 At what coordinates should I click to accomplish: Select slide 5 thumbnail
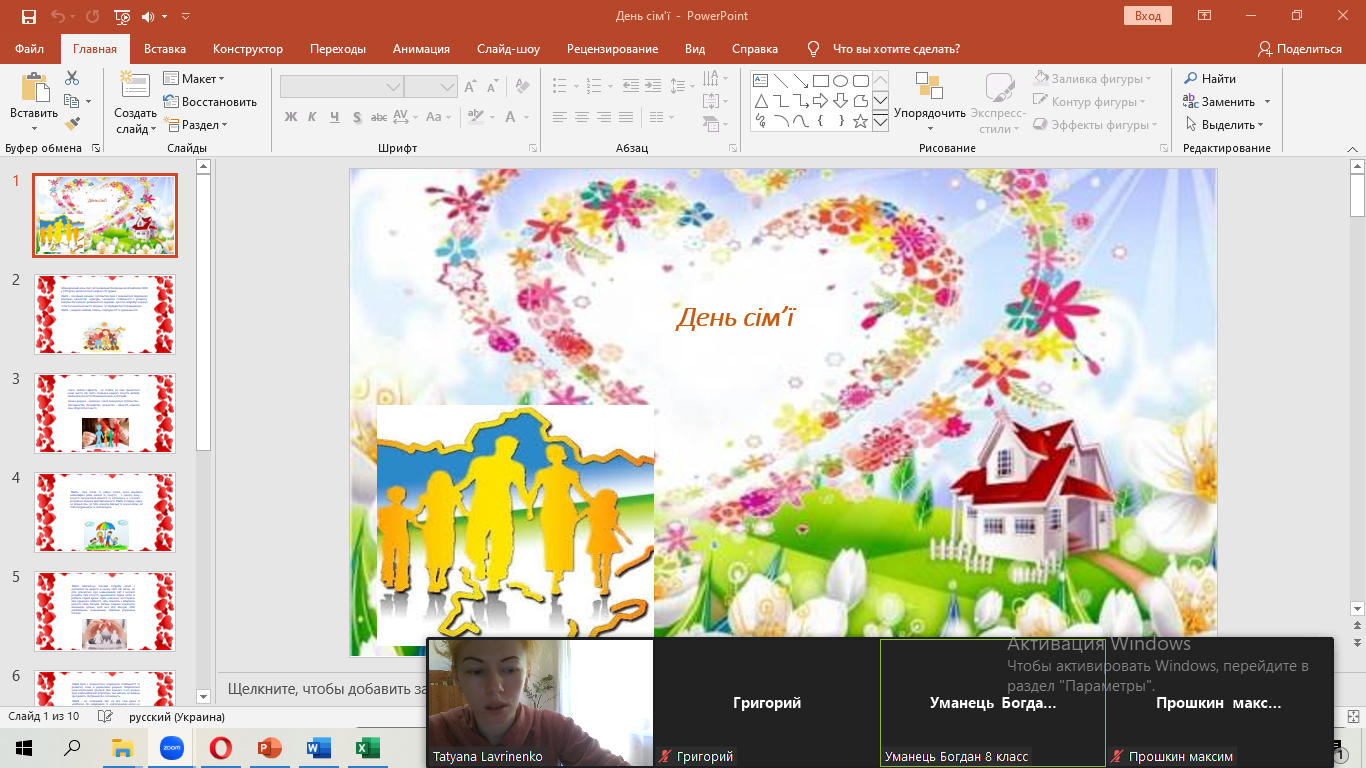[x=105, y=611]
